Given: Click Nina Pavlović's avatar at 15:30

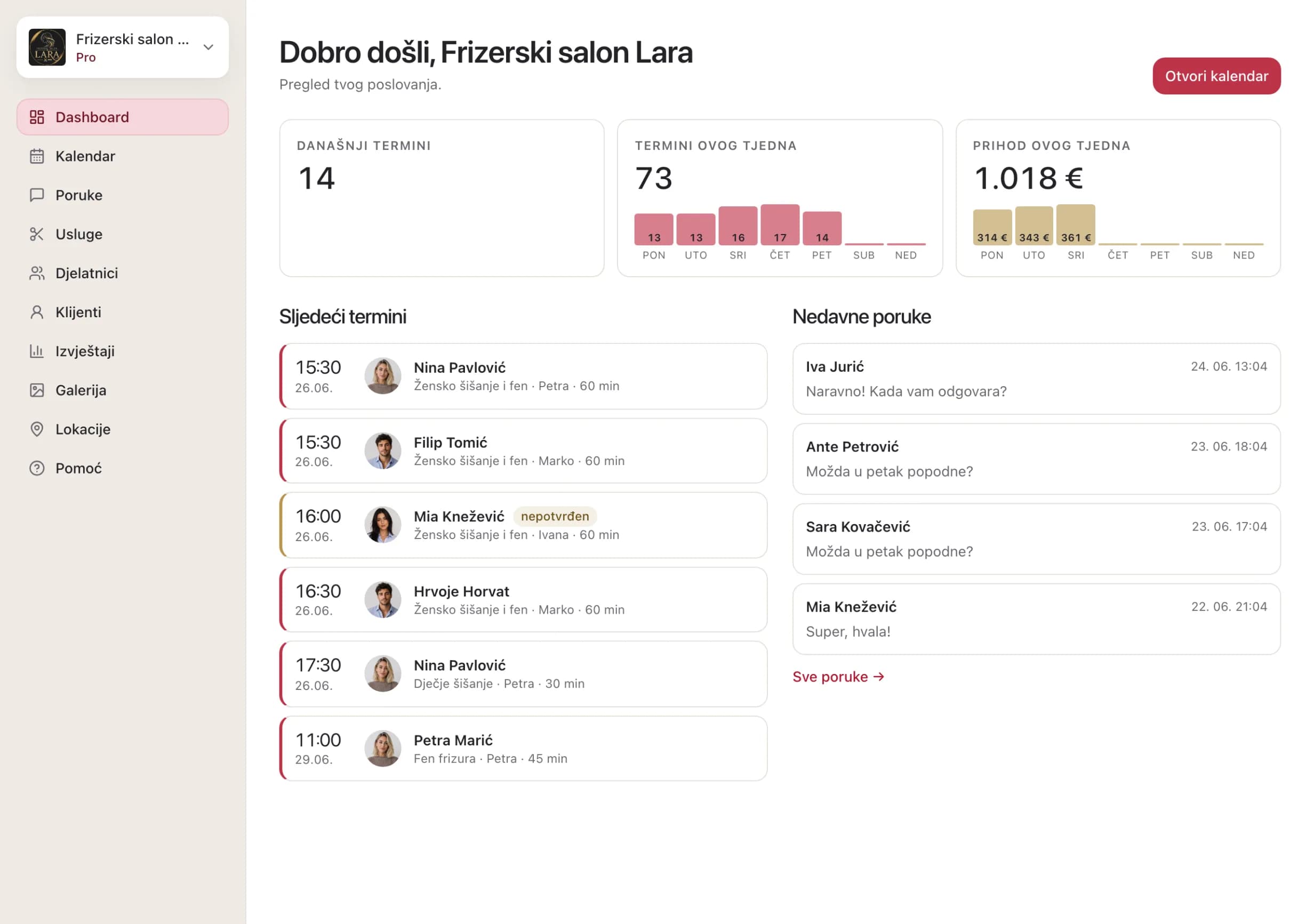Looking at the screenshot, I should (383, 376).
